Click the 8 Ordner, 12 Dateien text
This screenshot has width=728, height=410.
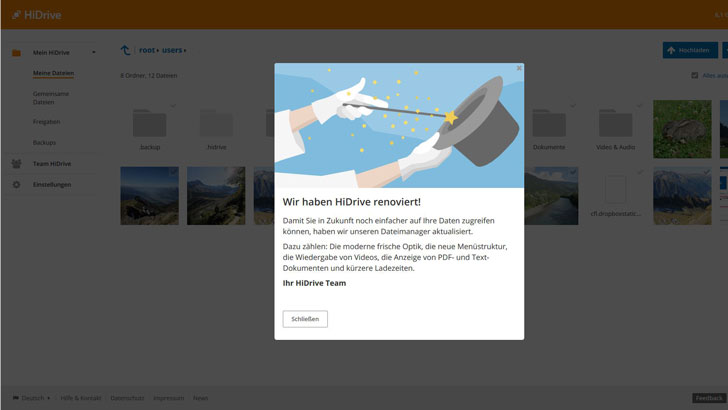point(149,75)
